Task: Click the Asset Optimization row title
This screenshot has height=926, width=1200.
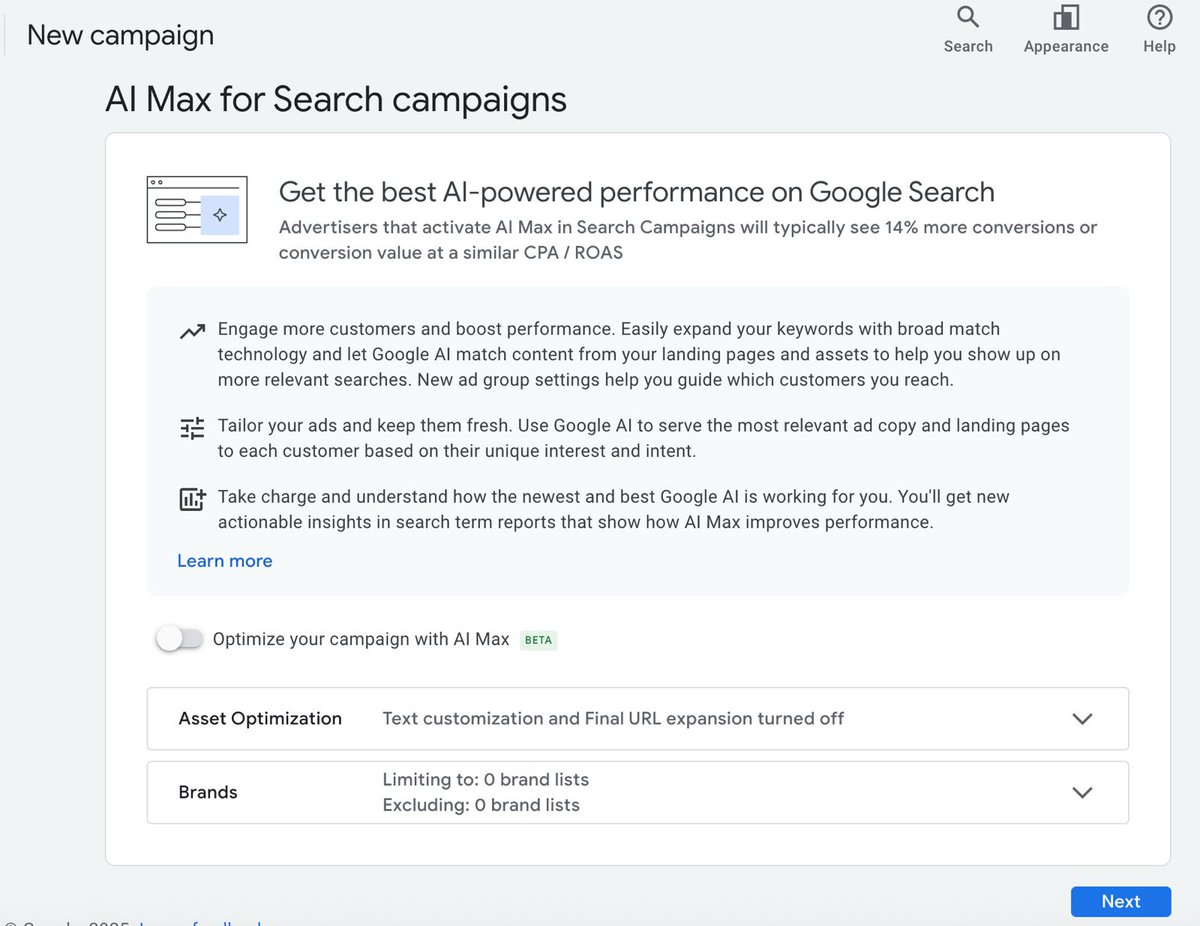Action: pyautogui.click(x=260, y=718)
